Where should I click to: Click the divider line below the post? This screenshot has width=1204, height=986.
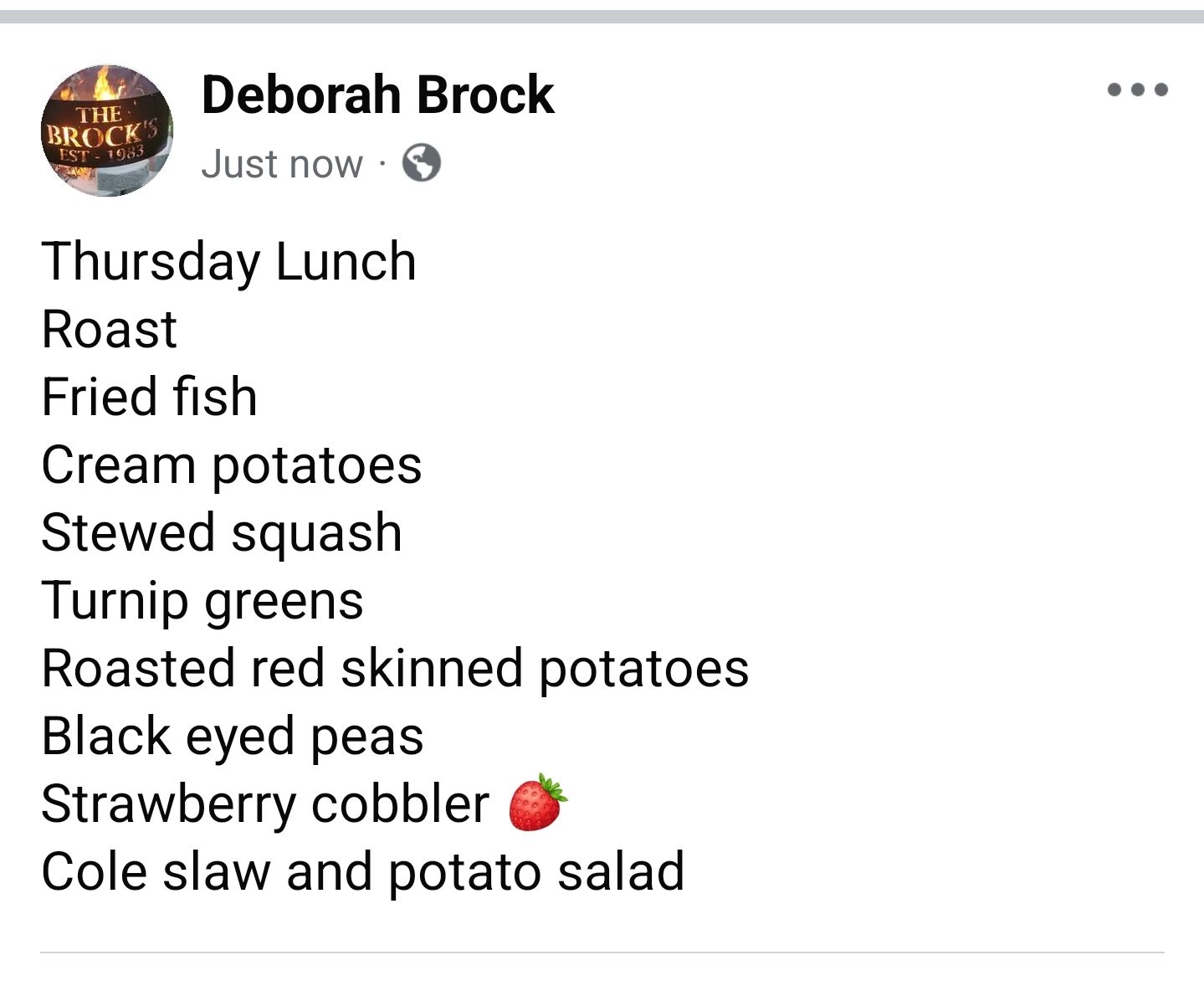pos(602,952)
